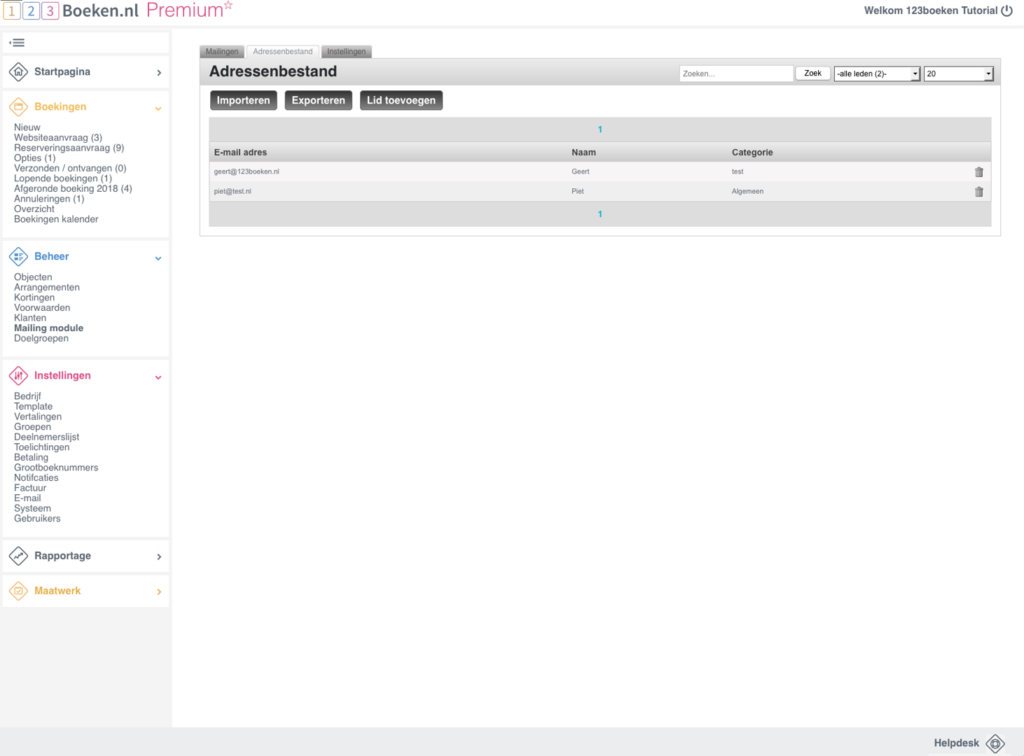Open Klanten in Beheer menu

pyautogui.click(x=30, y=318)
